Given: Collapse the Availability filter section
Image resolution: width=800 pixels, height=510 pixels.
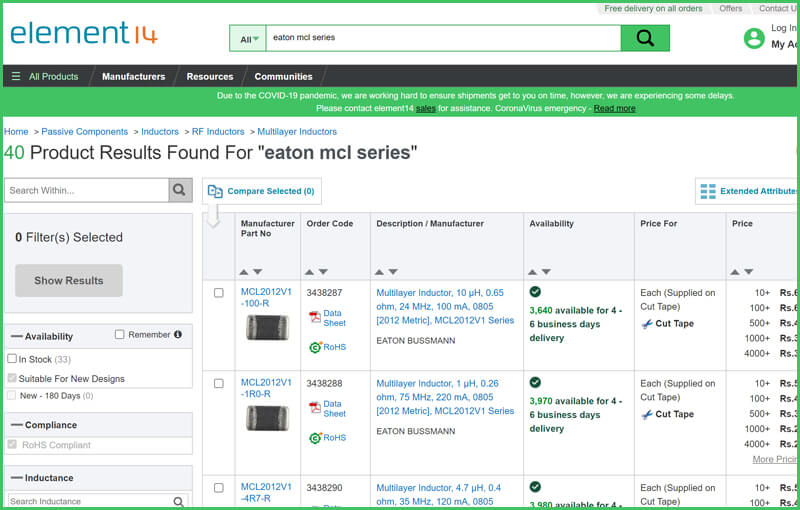Looking at the screenshot, I should click(x=17, y=337).
